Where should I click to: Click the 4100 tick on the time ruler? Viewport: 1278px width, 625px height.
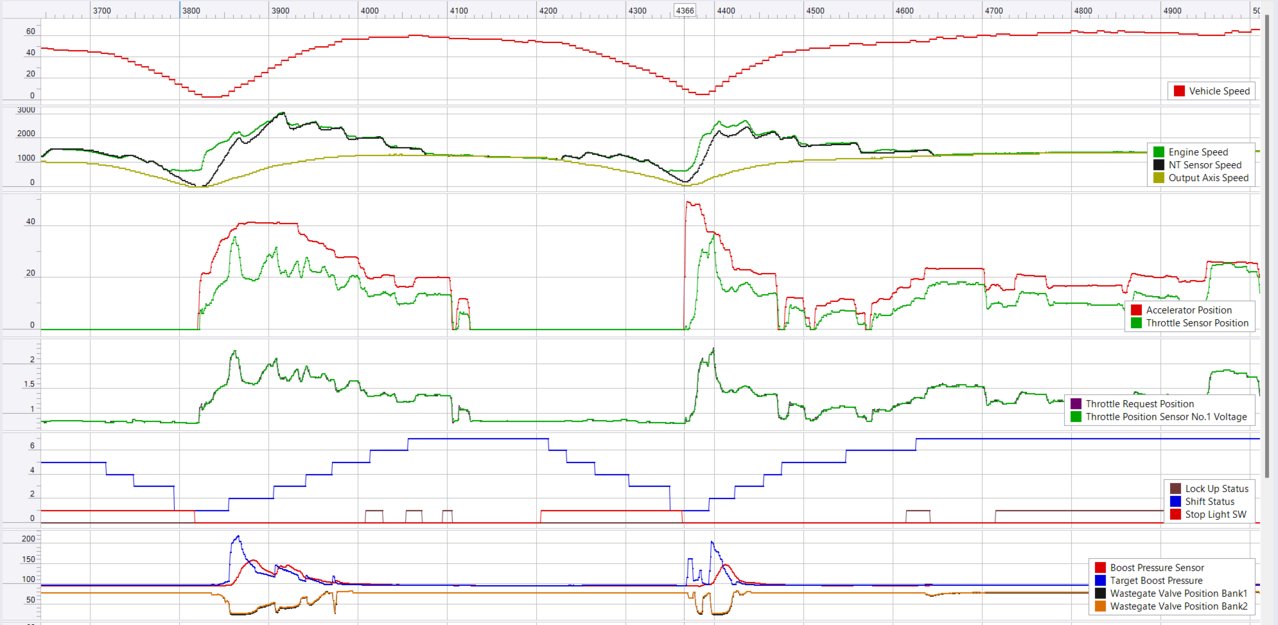click(459, 10)
